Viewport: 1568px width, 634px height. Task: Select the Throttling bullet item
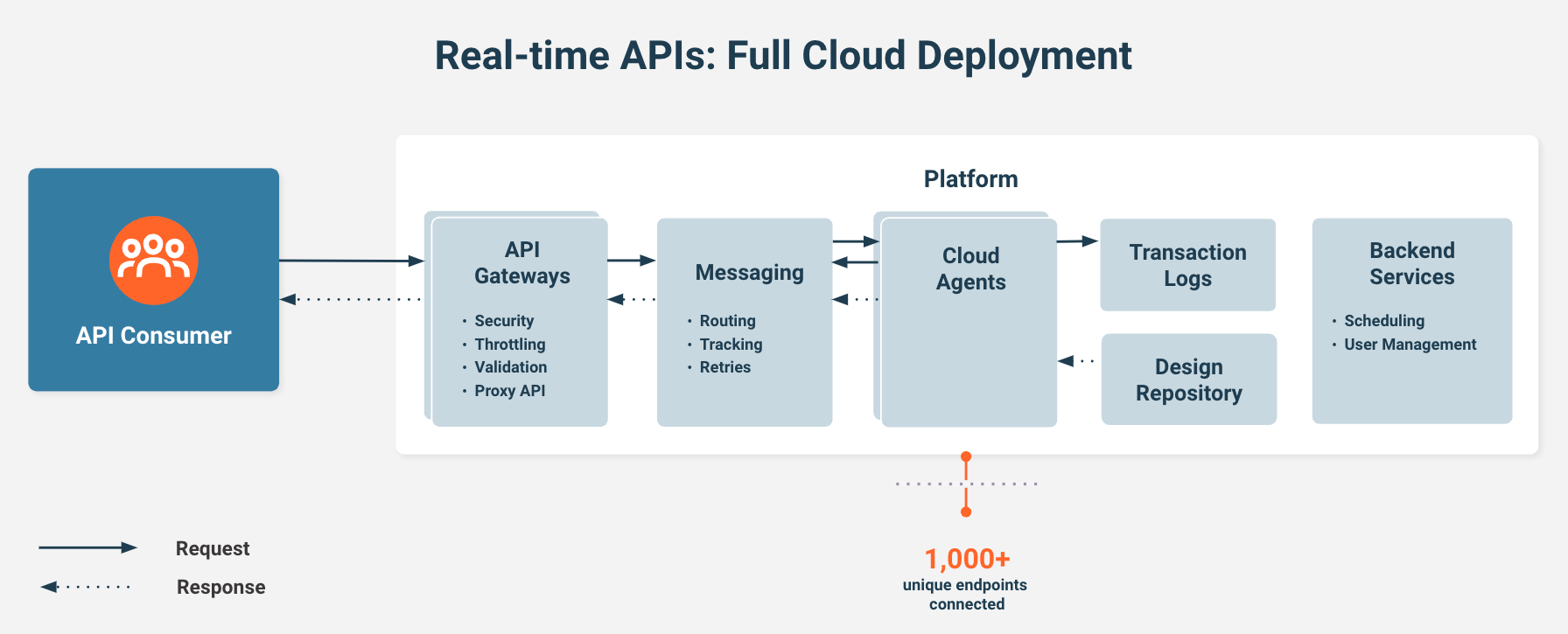(x=509, y=345)
